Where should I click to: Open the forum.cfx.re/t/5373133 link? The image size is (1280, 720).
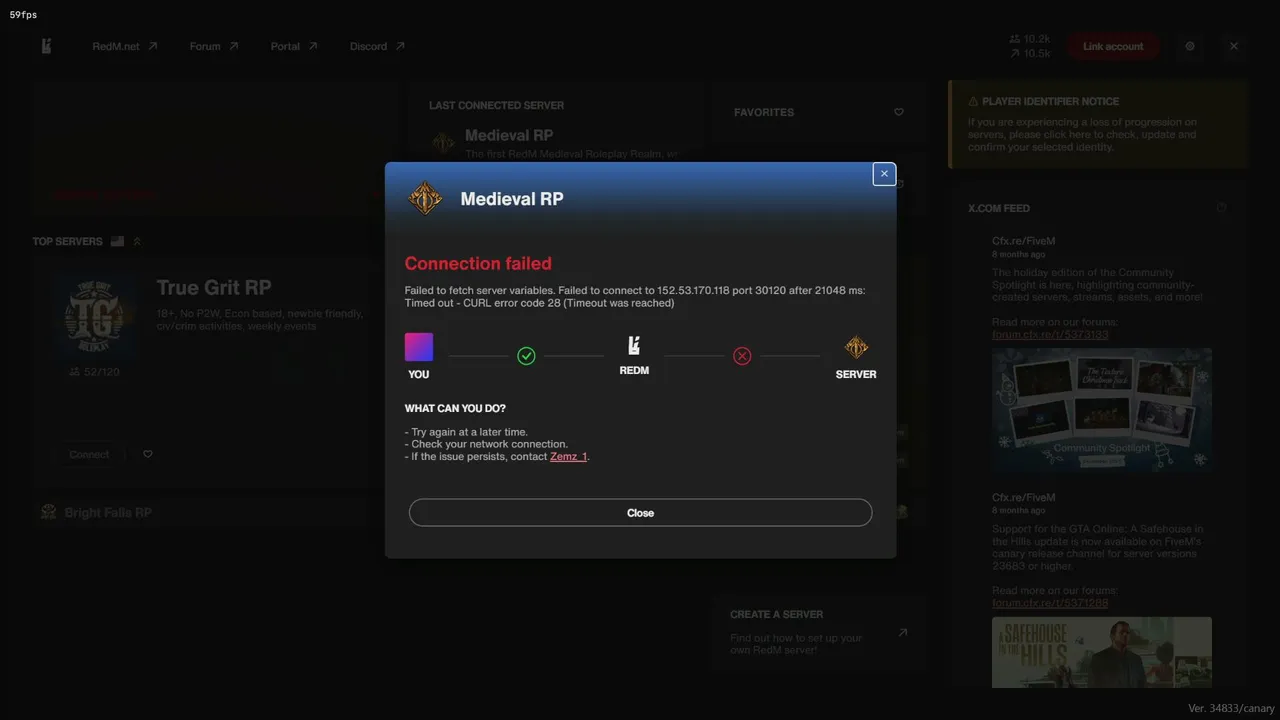(1050, 334)
